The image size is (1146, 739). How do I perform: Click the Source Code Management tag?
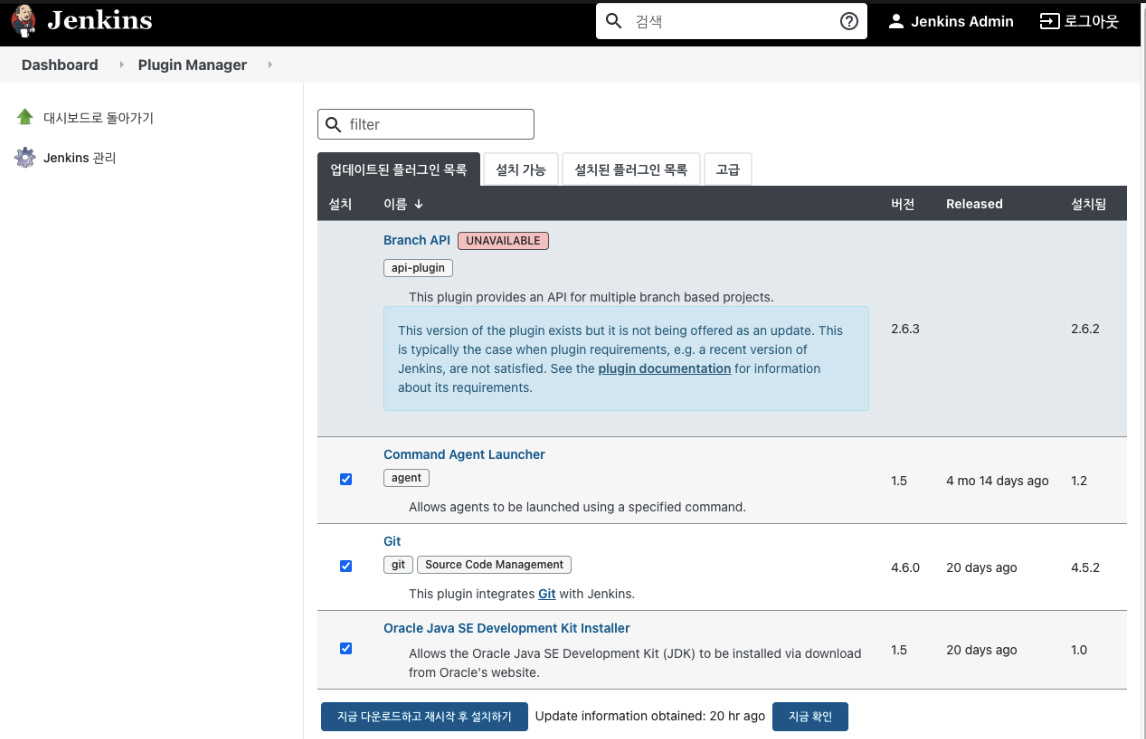(x=494, y=564)
